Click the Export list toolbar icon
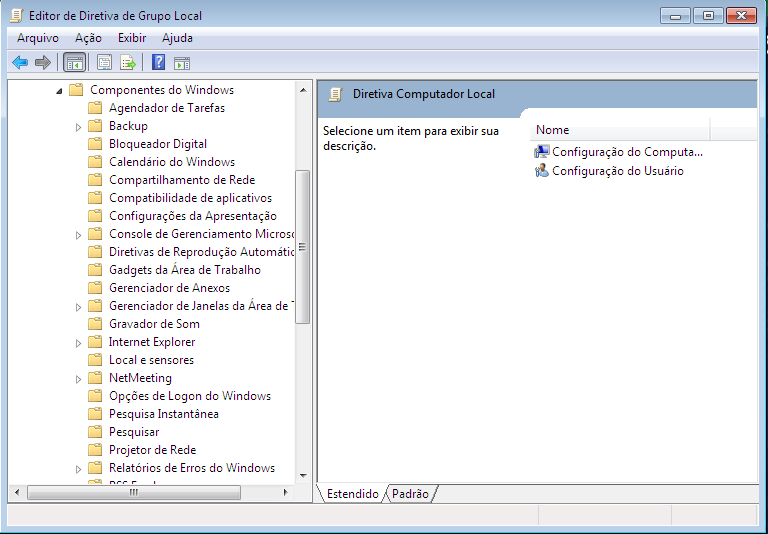Screen dimensions: 768x534 [x=128, y=63]
